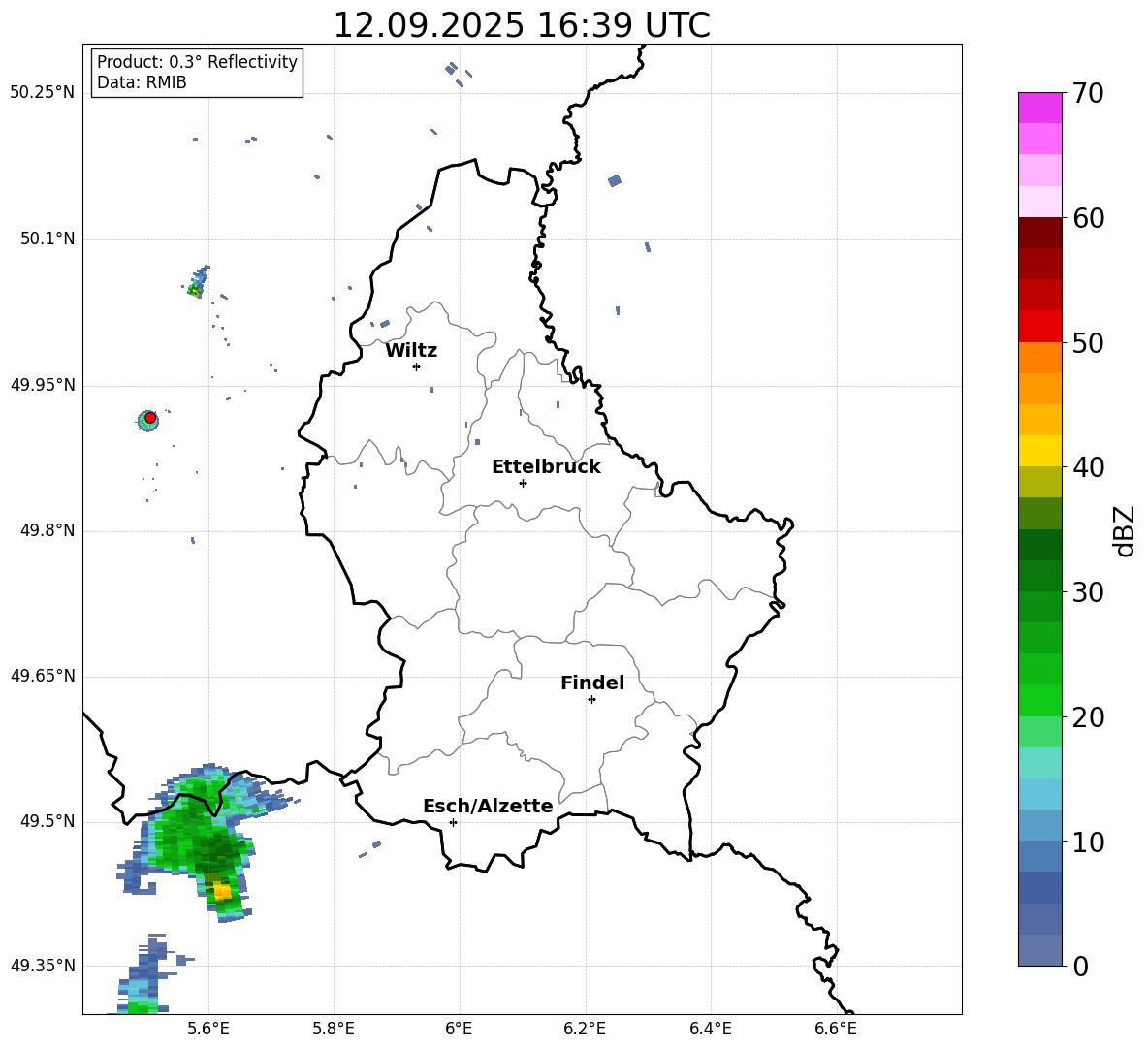
Task: Select the Ettelbruck station label
Action: tap(546, 467)
